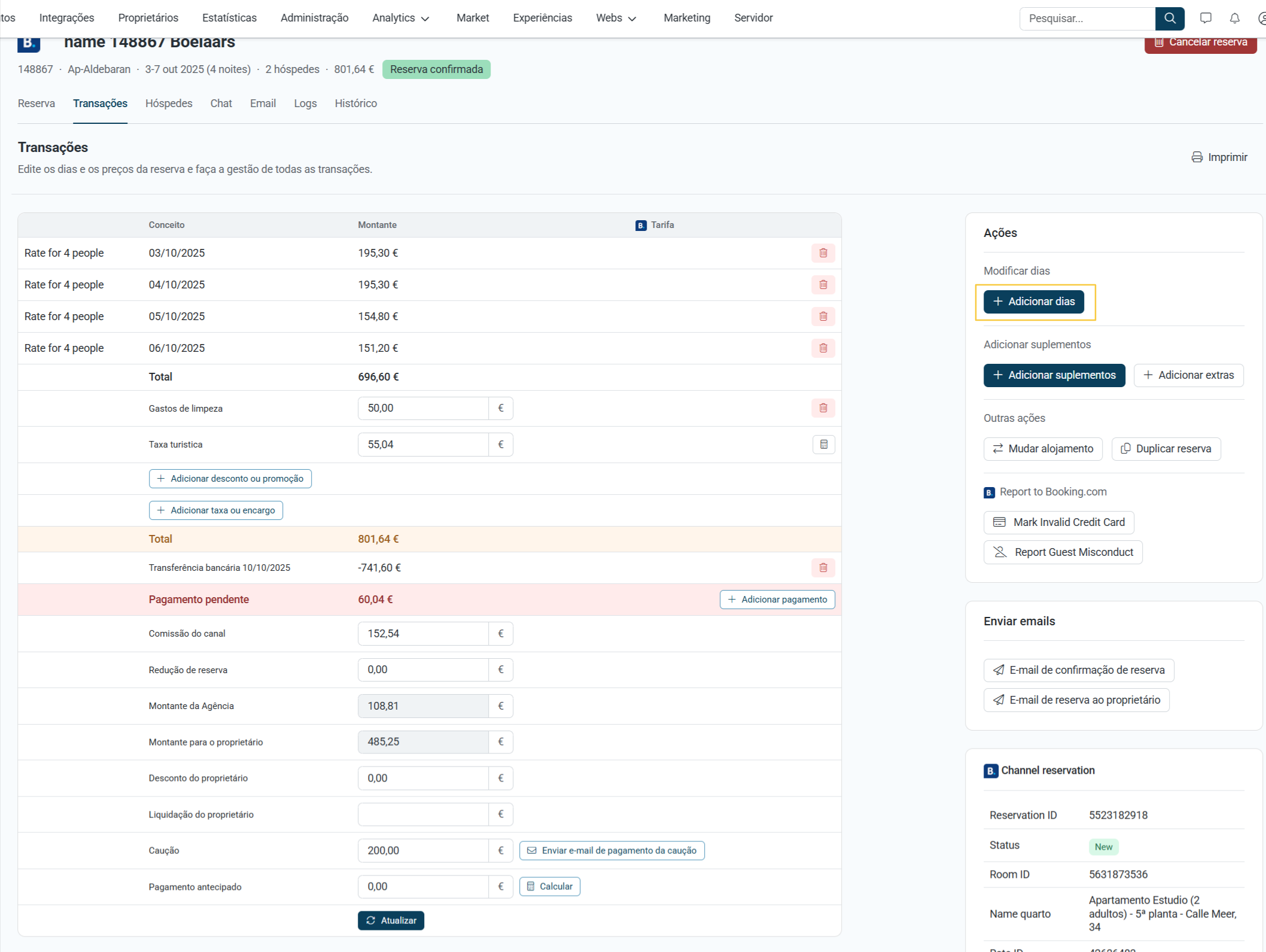This screenshot has width=1266, height=952.
Task: Open the notifications bell
Action: [1234, 19]
